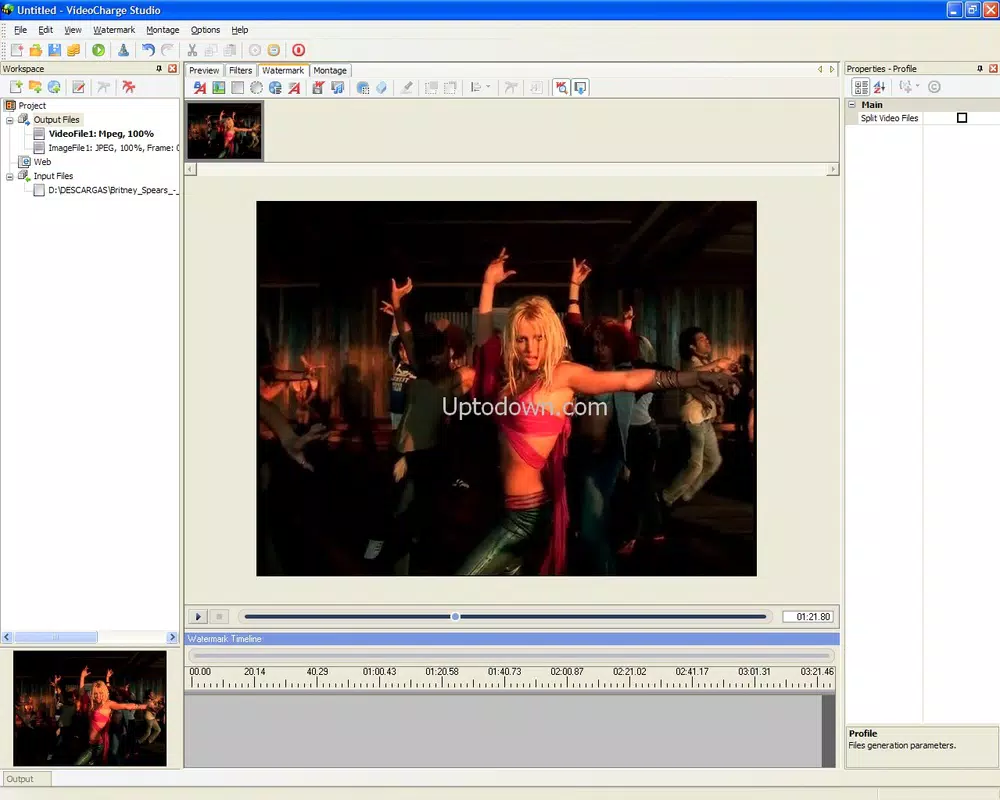Click the music note audio watermark icon
Screen dimensions: 1000x800
coord(337,87)
